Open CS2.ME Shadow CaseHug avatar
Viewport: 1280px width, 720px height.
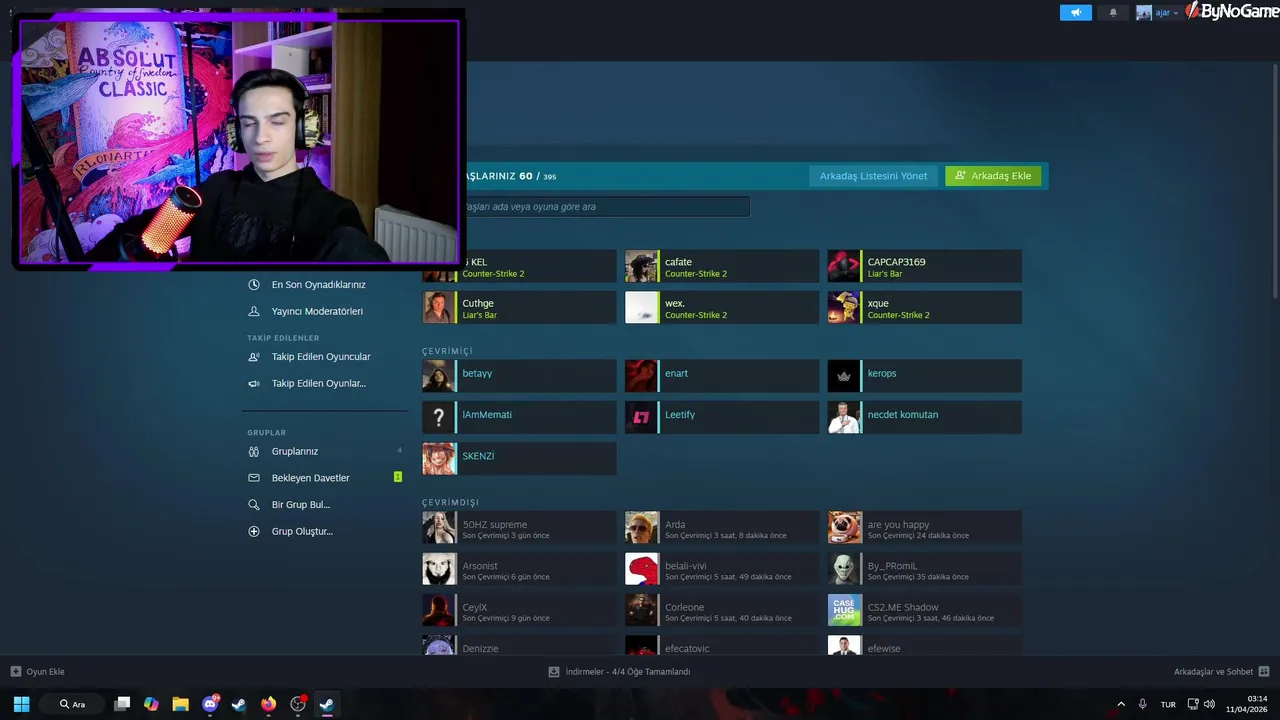[844, 610]
